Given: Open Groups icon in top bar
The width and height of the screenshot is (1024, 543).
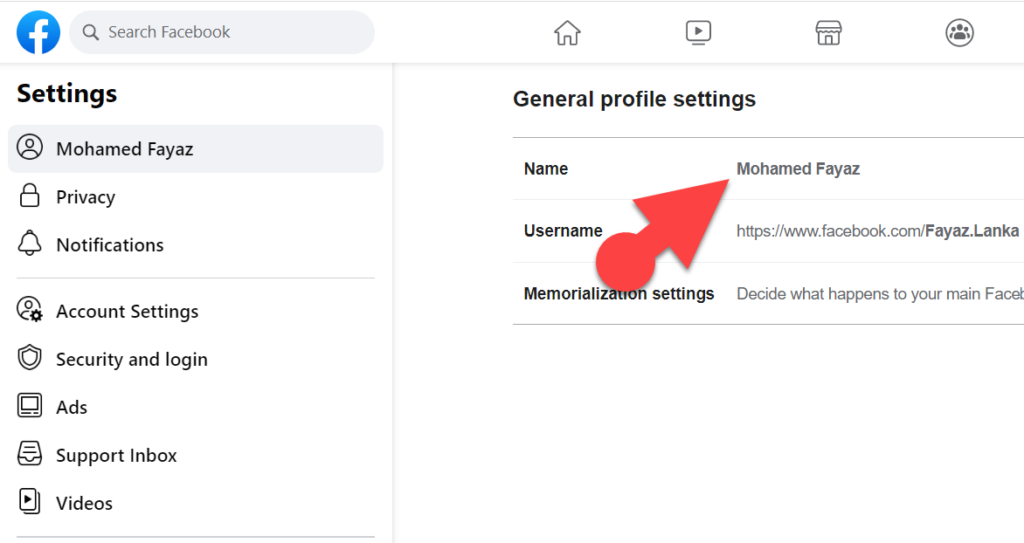Looking at the screenshot, I should click(x=959, y=32).
